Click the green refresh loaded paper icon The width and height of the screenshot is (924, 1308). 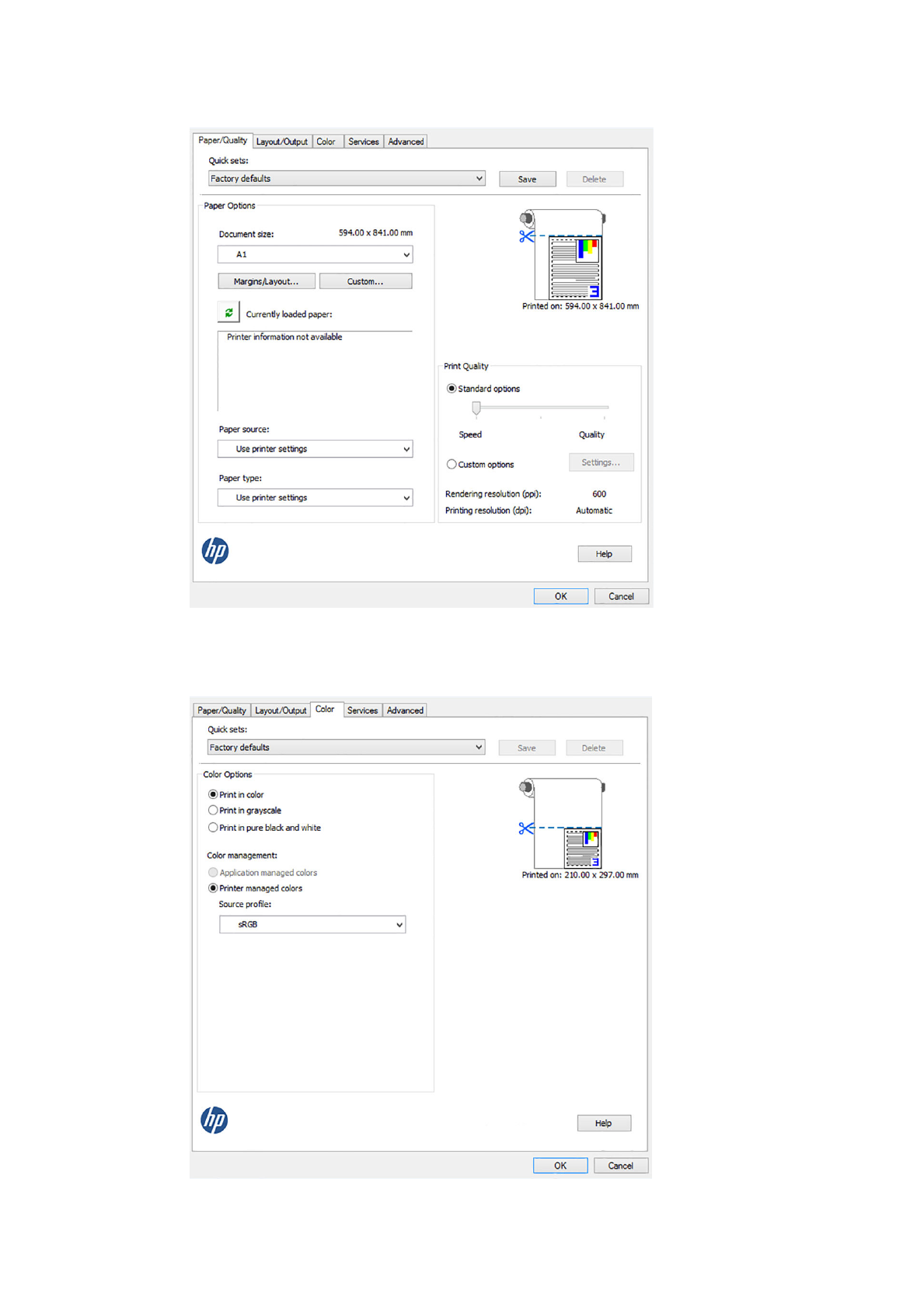coord(228,312)
